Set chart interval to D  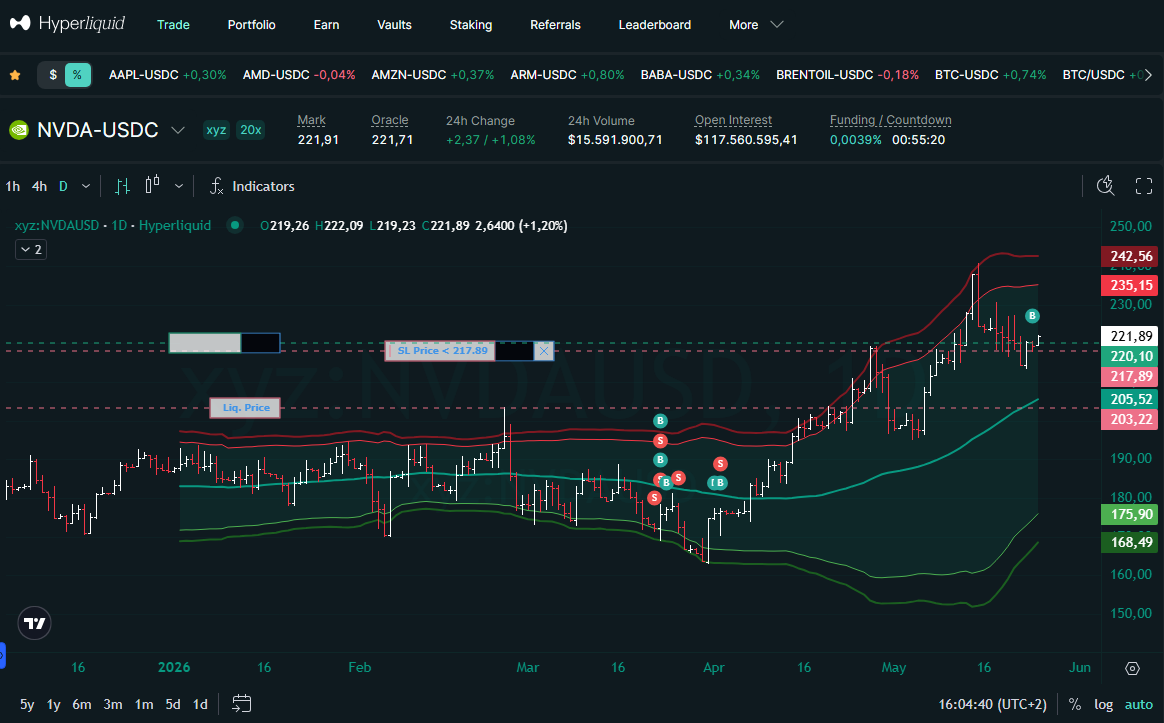[x=63, y=186]
